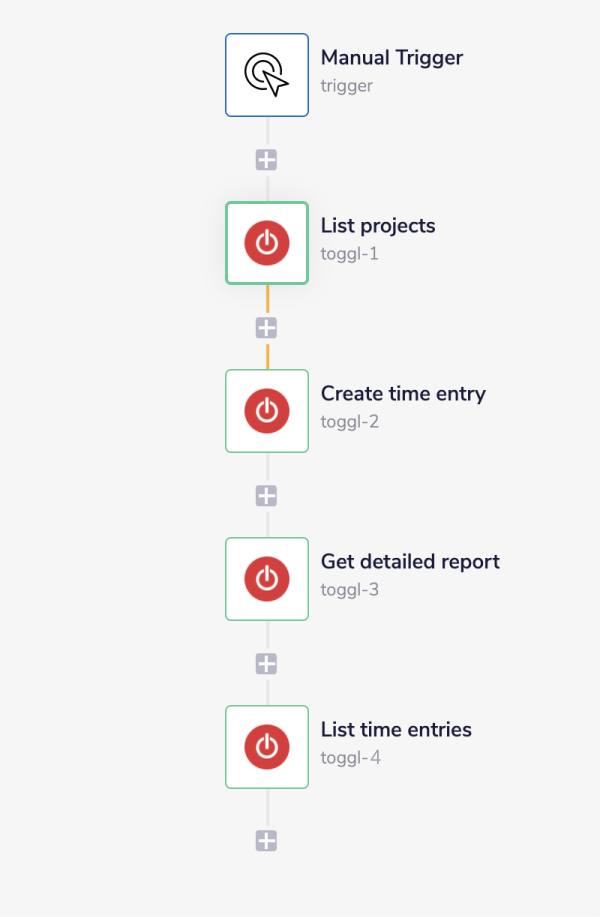Image resolution: width=600 pixels, height=917 pixels.
Task: Select the Toggl icon on List projects node
Action: (267, 243)
